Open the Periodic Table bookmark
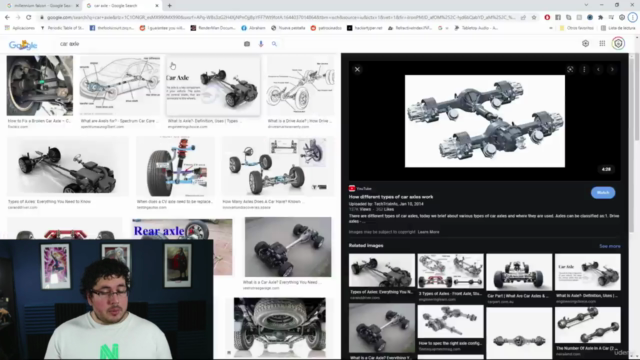 coord(62,28)
